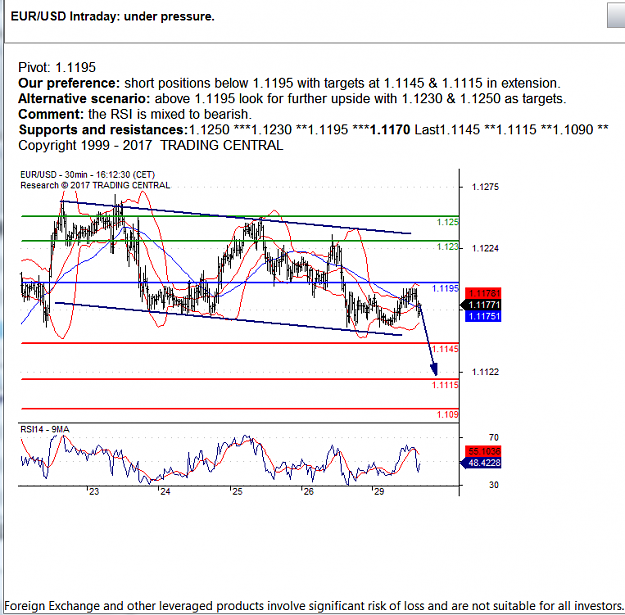Viewport: 625px width, 615px height.
Task: Click the black 1.11771 current price tag
Action: (x=483, y=305)
